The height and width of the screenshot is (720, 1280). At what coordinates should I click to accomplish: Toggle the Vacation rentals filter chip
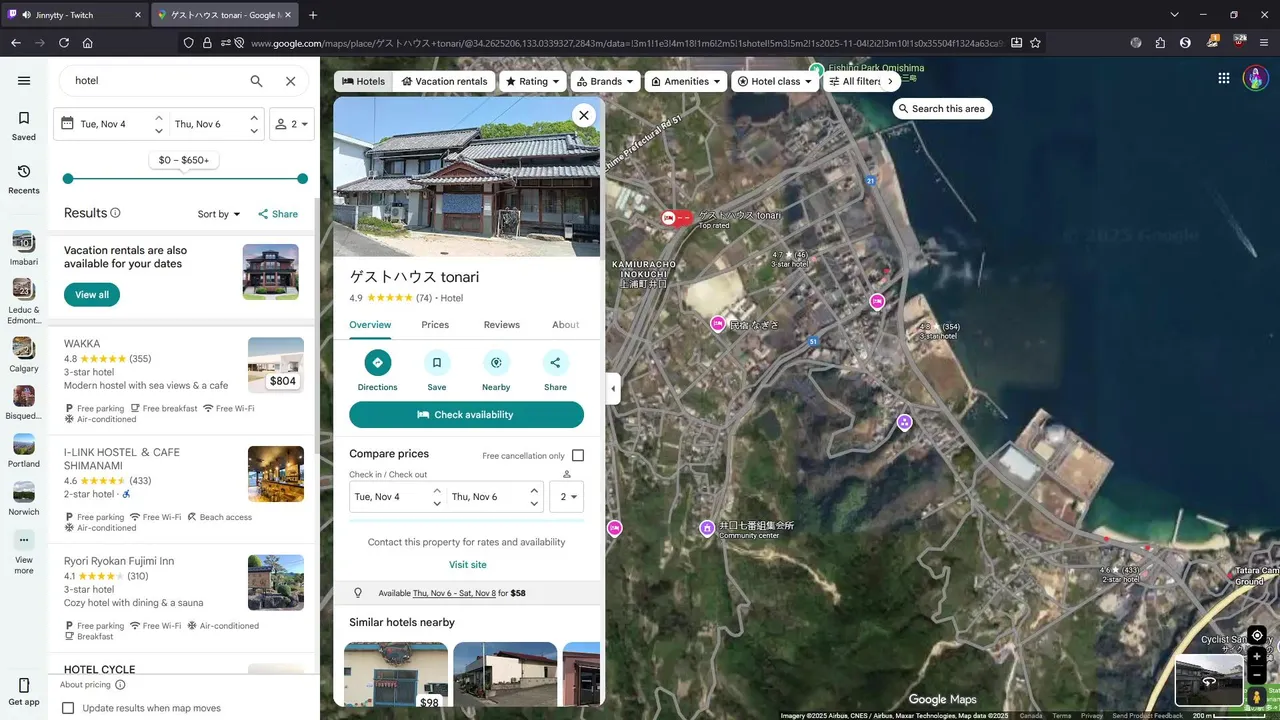point(444,81)
